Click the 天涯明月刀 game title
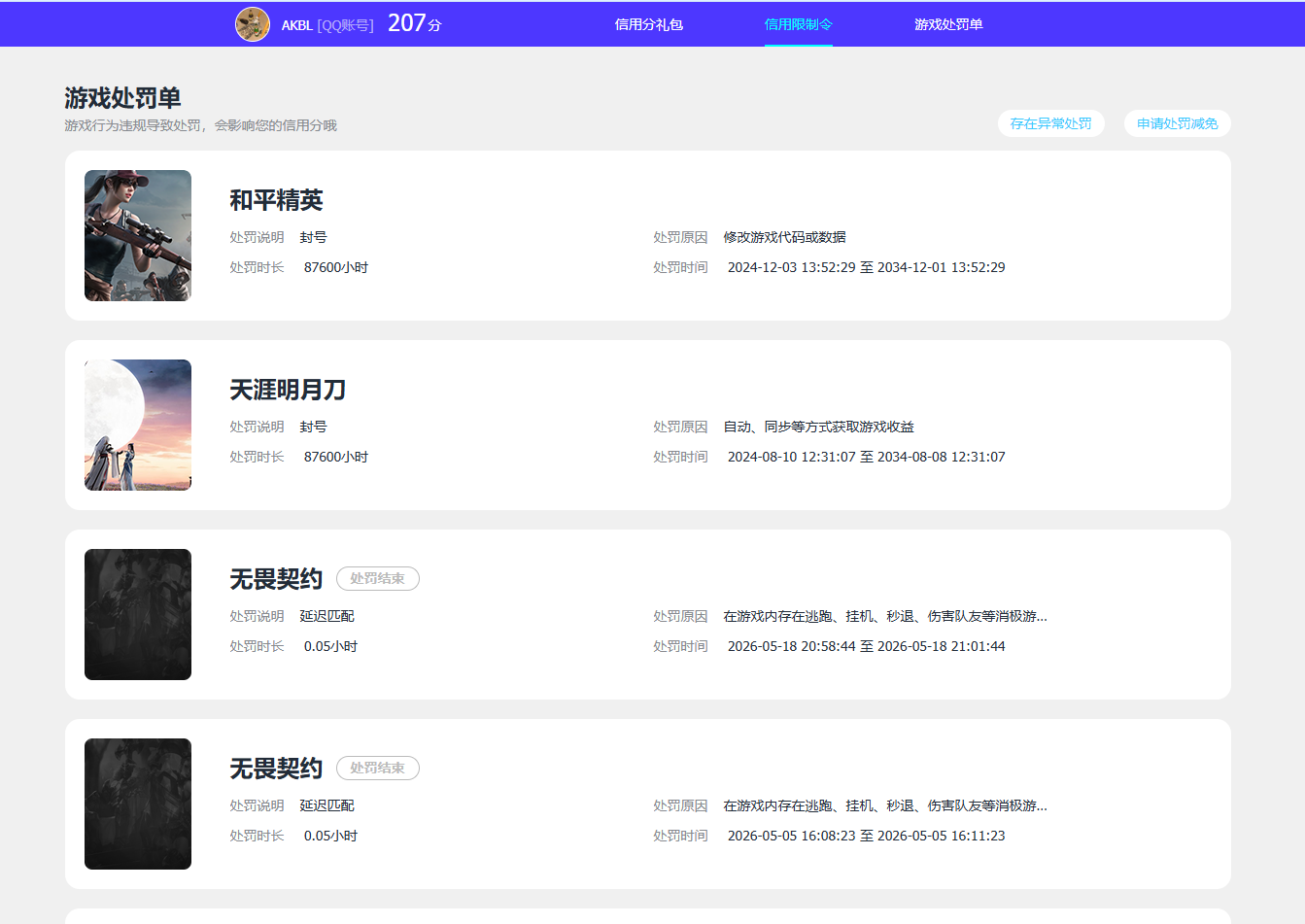This screenshot has height=924, width=1305. tap(288, 390)
